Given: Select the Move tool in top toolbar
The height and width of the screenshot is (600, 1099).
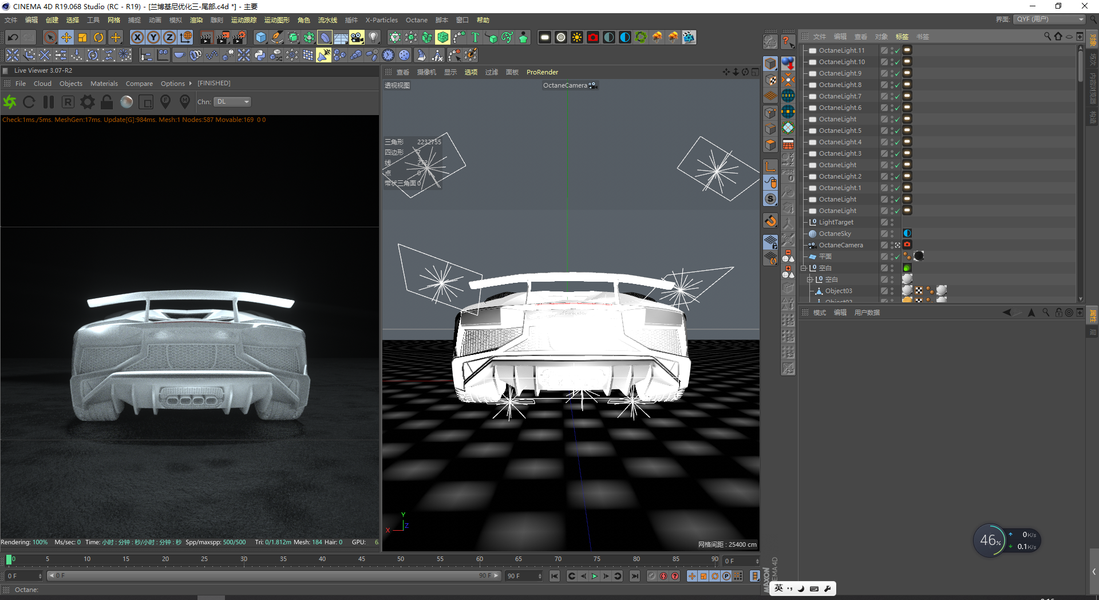Looking at the screenshot, I should tap(66, 37).
